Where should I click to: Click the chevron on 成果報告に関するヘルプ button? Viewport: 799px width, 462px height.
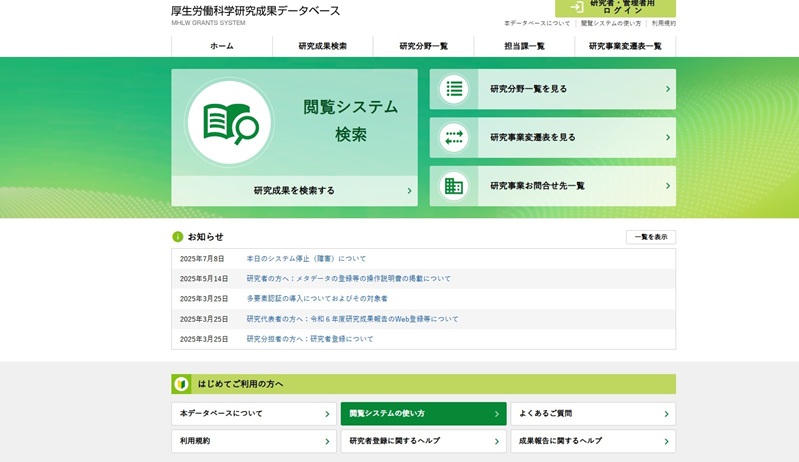(x=666, y=441)
